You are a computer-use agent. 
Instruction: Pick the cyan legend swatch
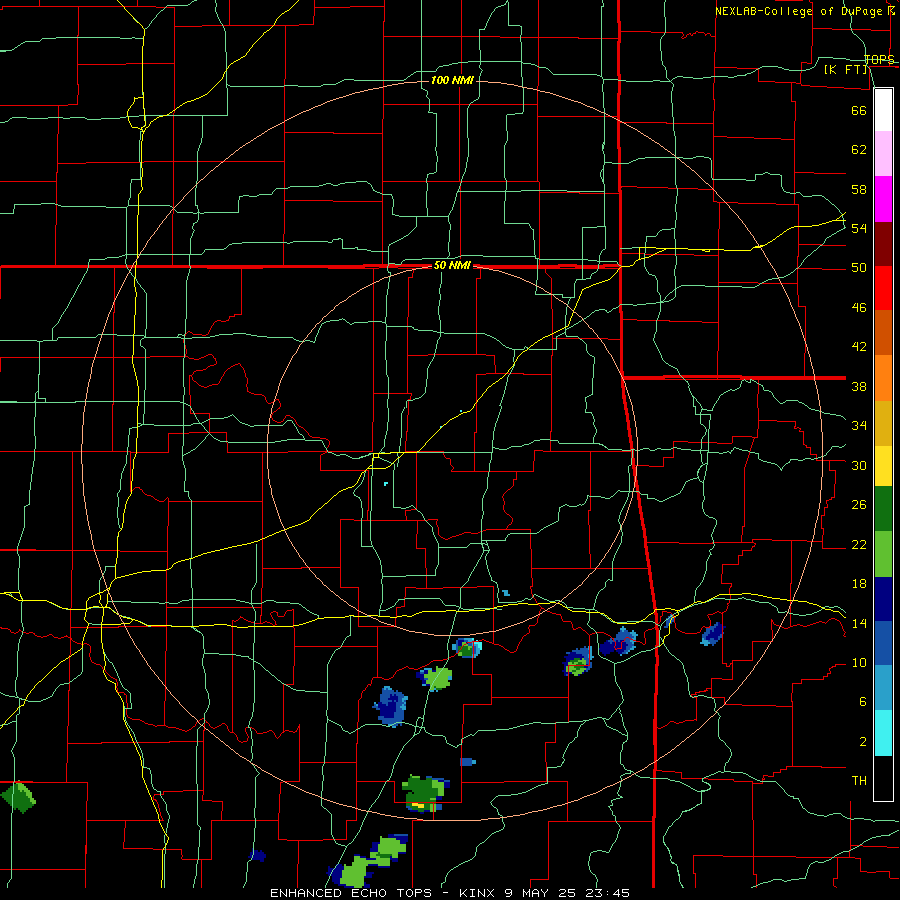click(x=883, y=733)
